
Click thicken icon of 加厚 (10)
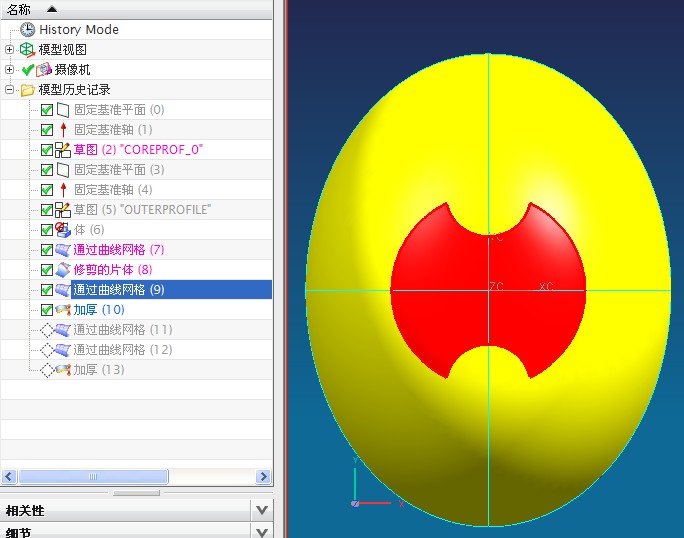pos(63,310)
